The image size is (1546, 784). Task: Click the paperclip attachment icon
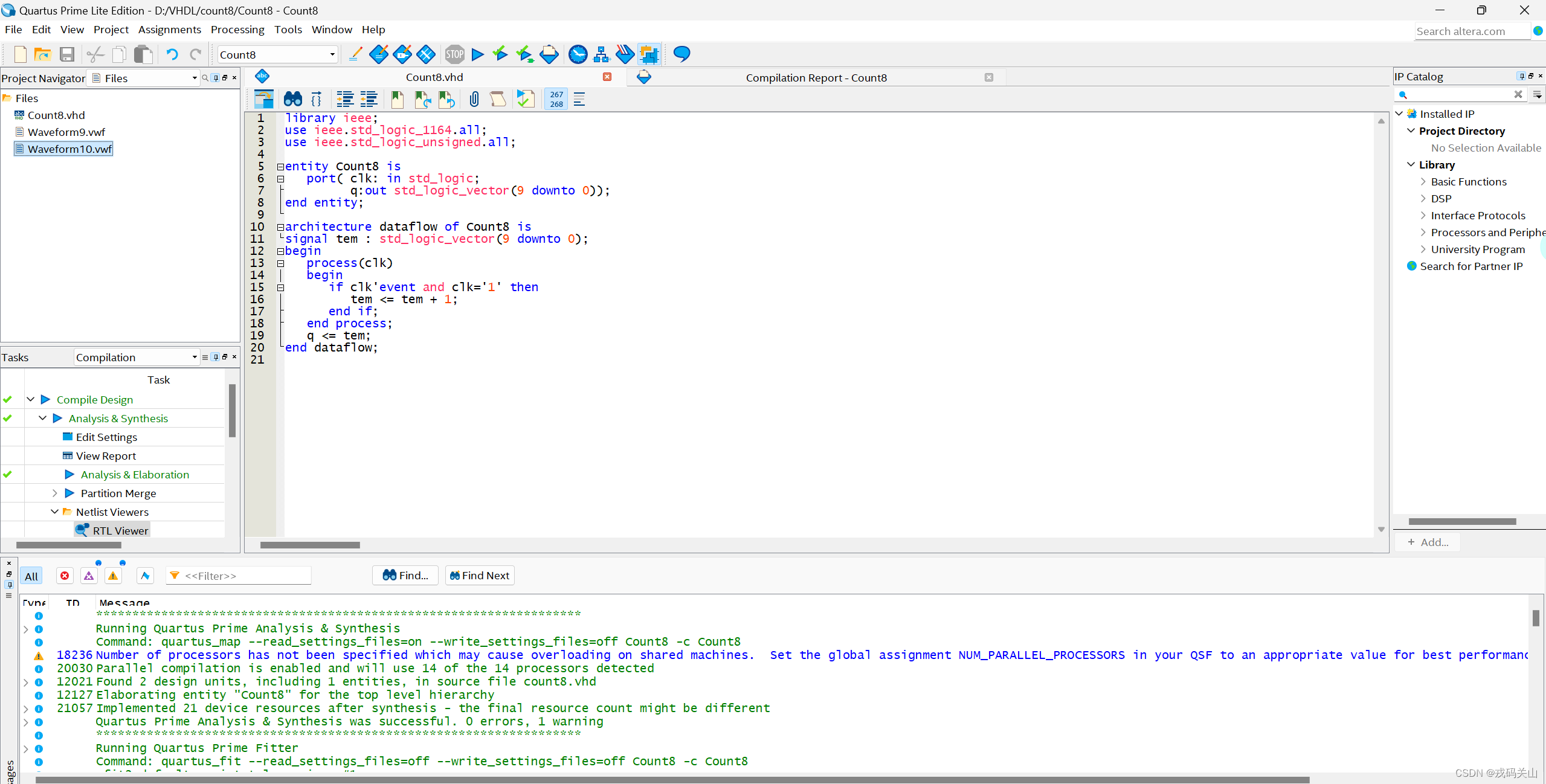(474, 99)
